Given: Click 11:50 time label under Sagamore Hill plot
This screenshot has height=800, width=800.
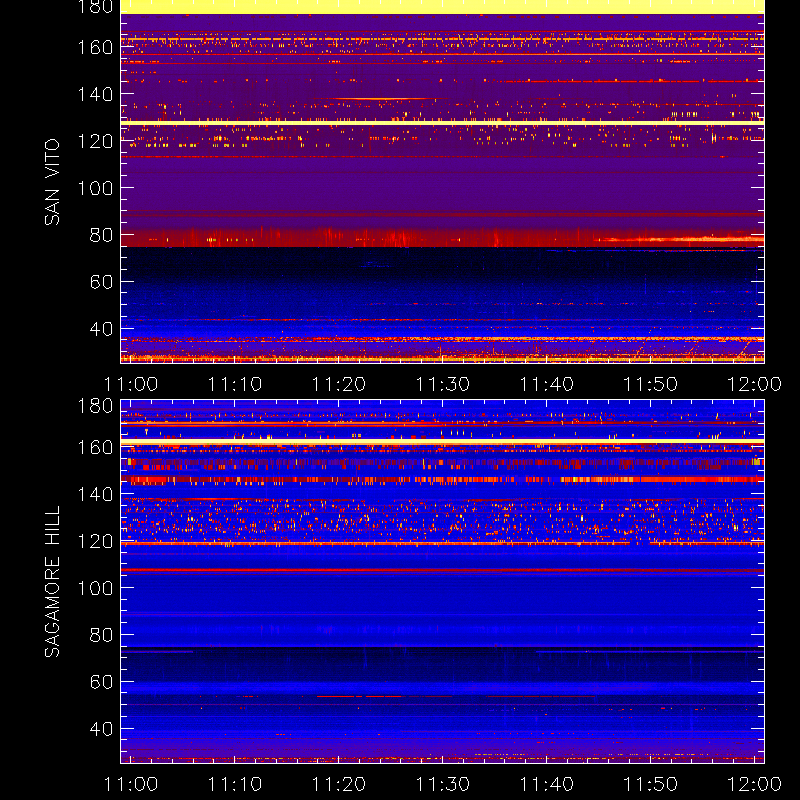Looking at the screenshot, I should click(x=651, y=784).
